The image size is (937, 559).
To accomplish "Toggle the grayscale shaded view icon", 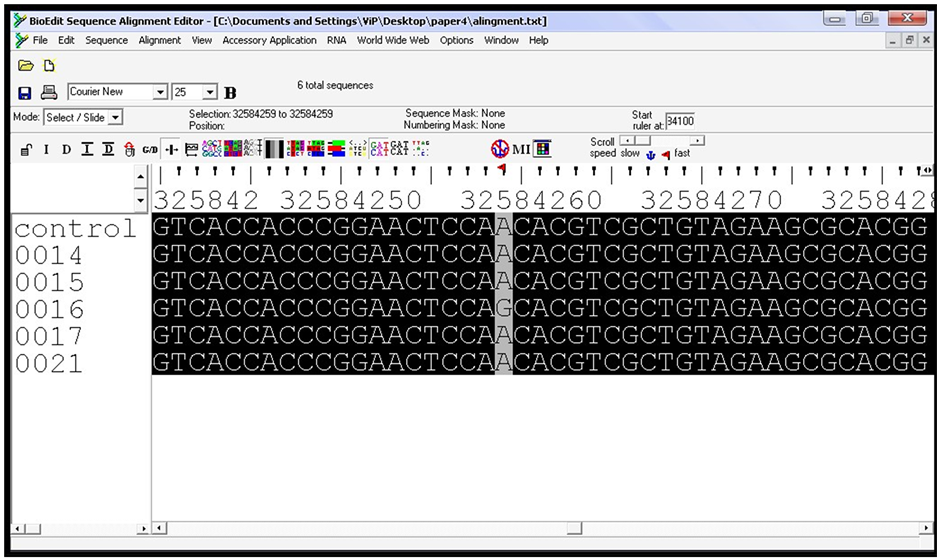I will pyautogui.click(x=273, y=149).
